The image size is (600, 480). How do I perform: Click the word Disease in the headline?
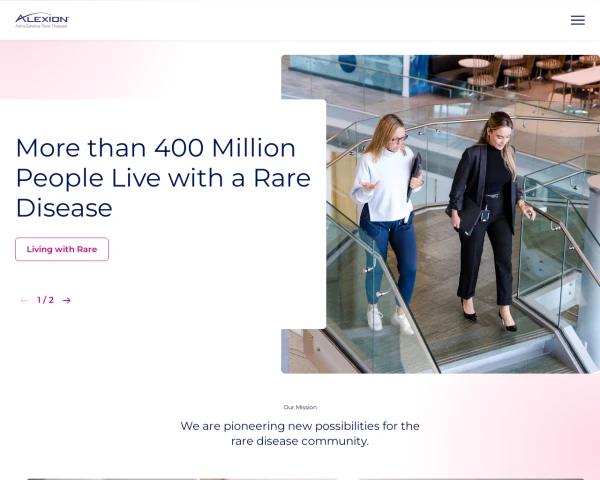(x=64, y=208)
